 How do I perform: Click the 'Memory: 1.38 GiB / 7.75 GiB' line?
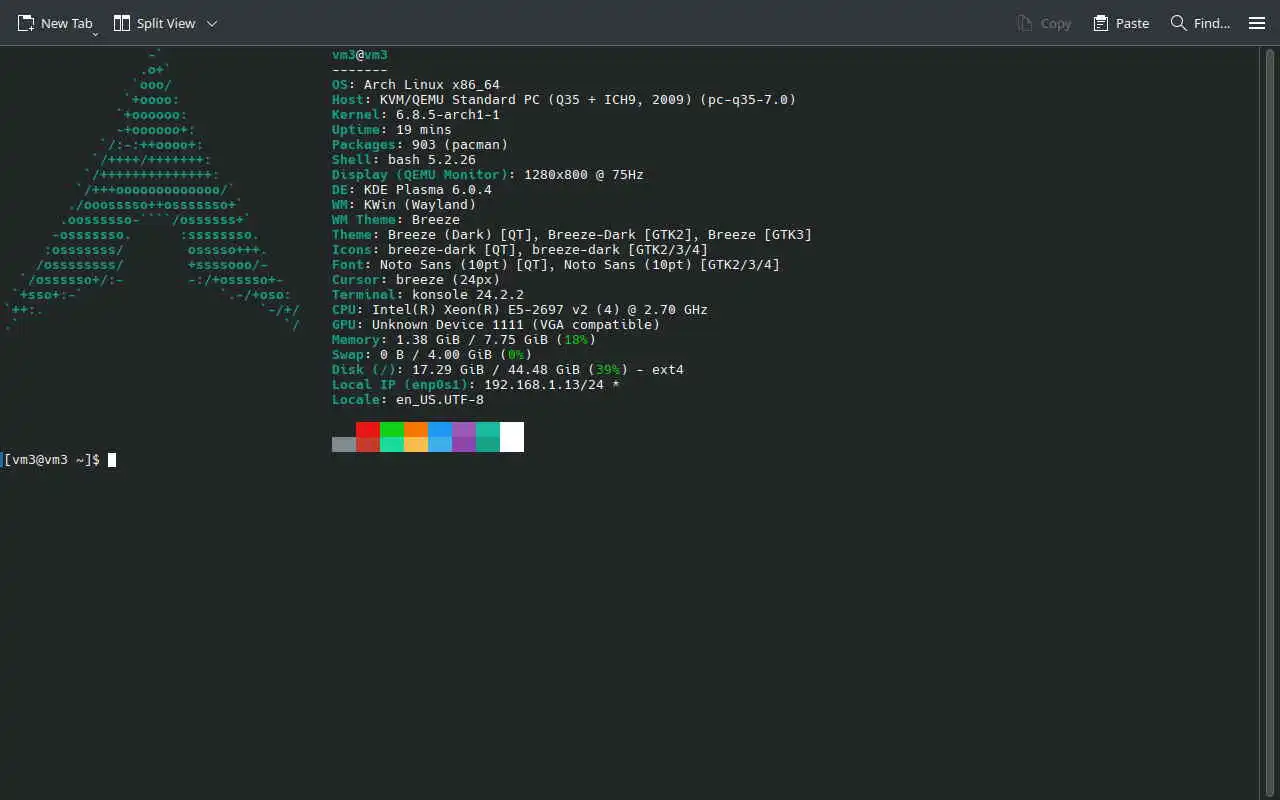point(464,340)
